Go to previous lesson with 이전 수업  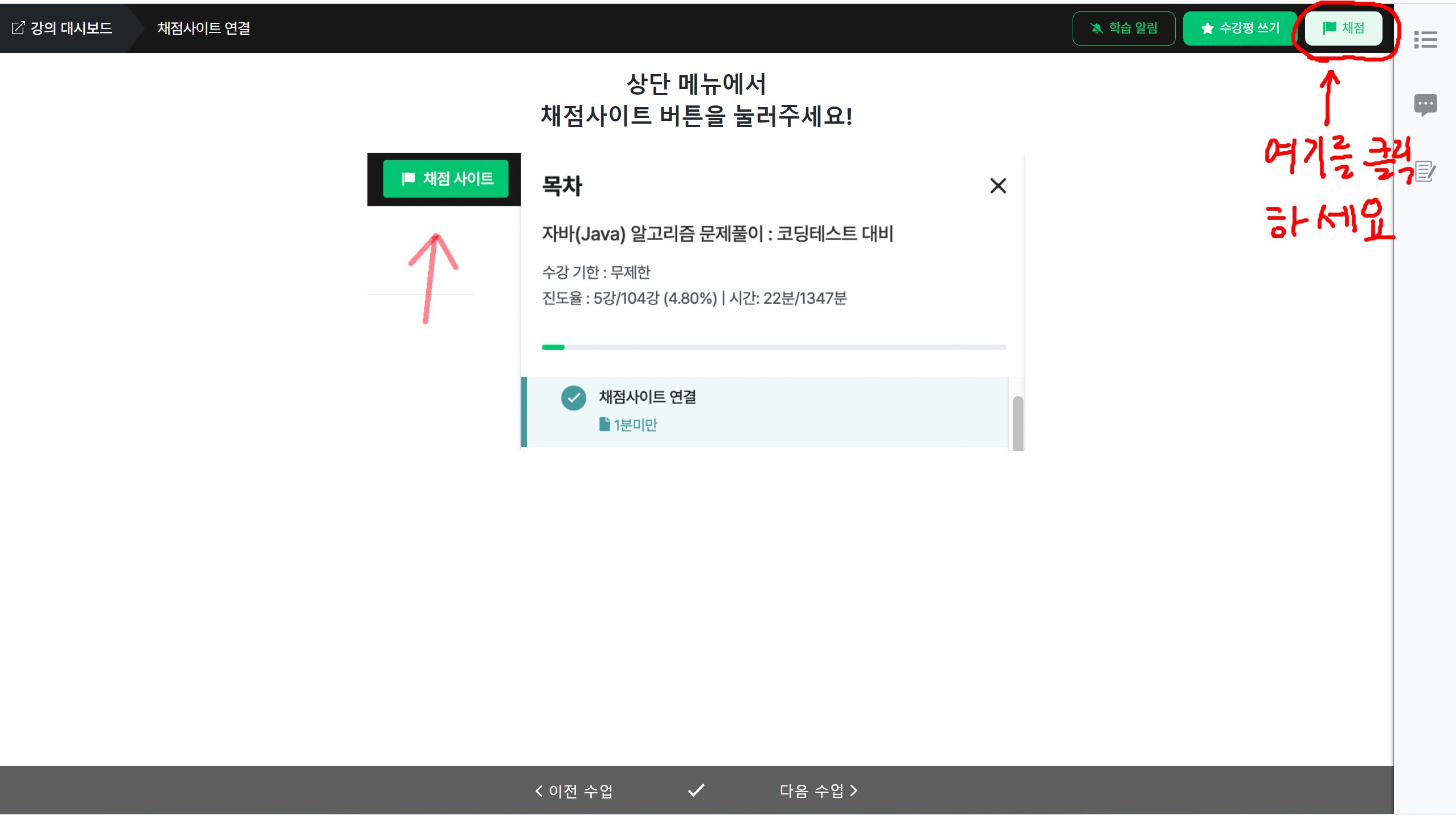[574, 790]
